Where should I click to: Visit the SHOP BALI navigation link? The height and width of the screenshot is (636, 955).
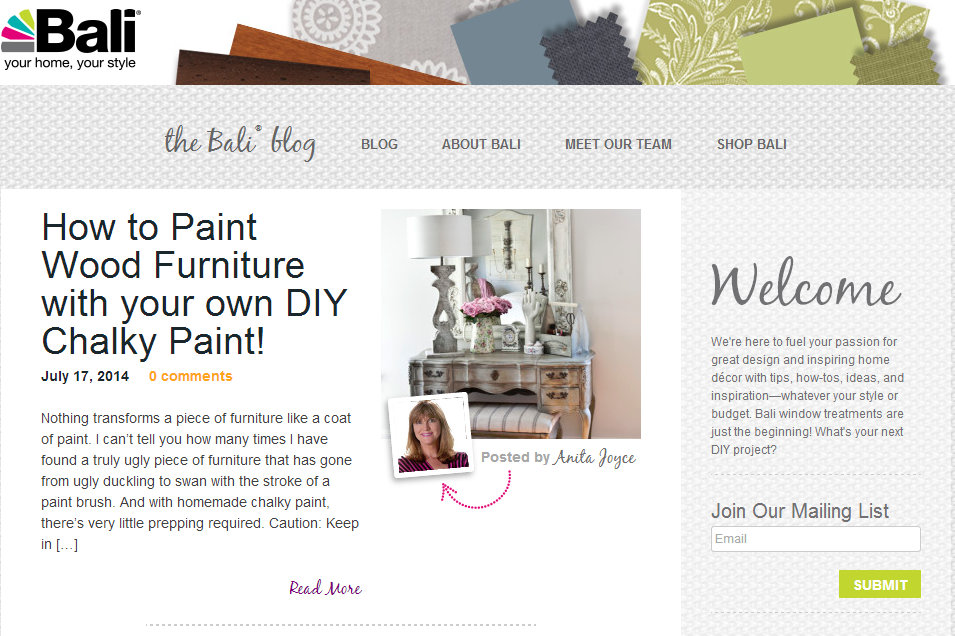pos(752,144)
